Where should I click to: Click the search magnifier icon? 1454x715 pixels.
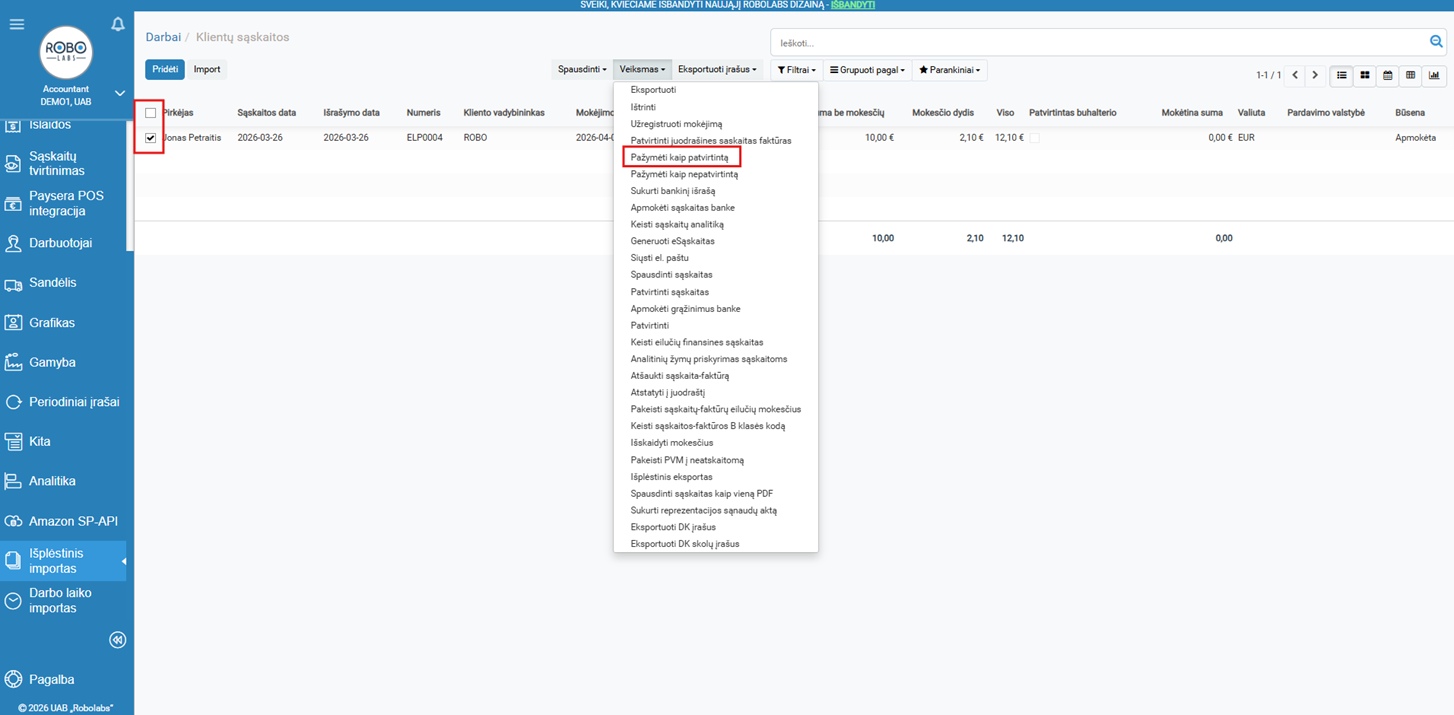click(x=1436, y=42)
